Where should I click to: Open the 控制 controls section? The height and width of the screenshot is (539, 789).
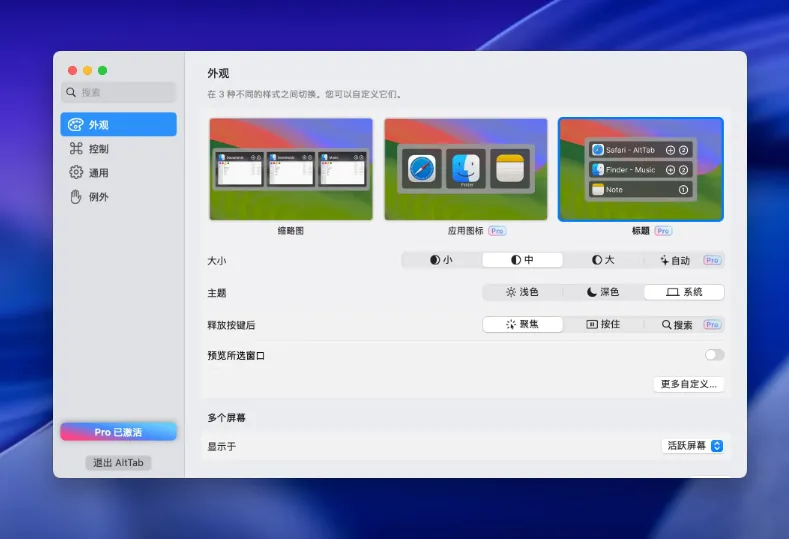click(118, 148)
